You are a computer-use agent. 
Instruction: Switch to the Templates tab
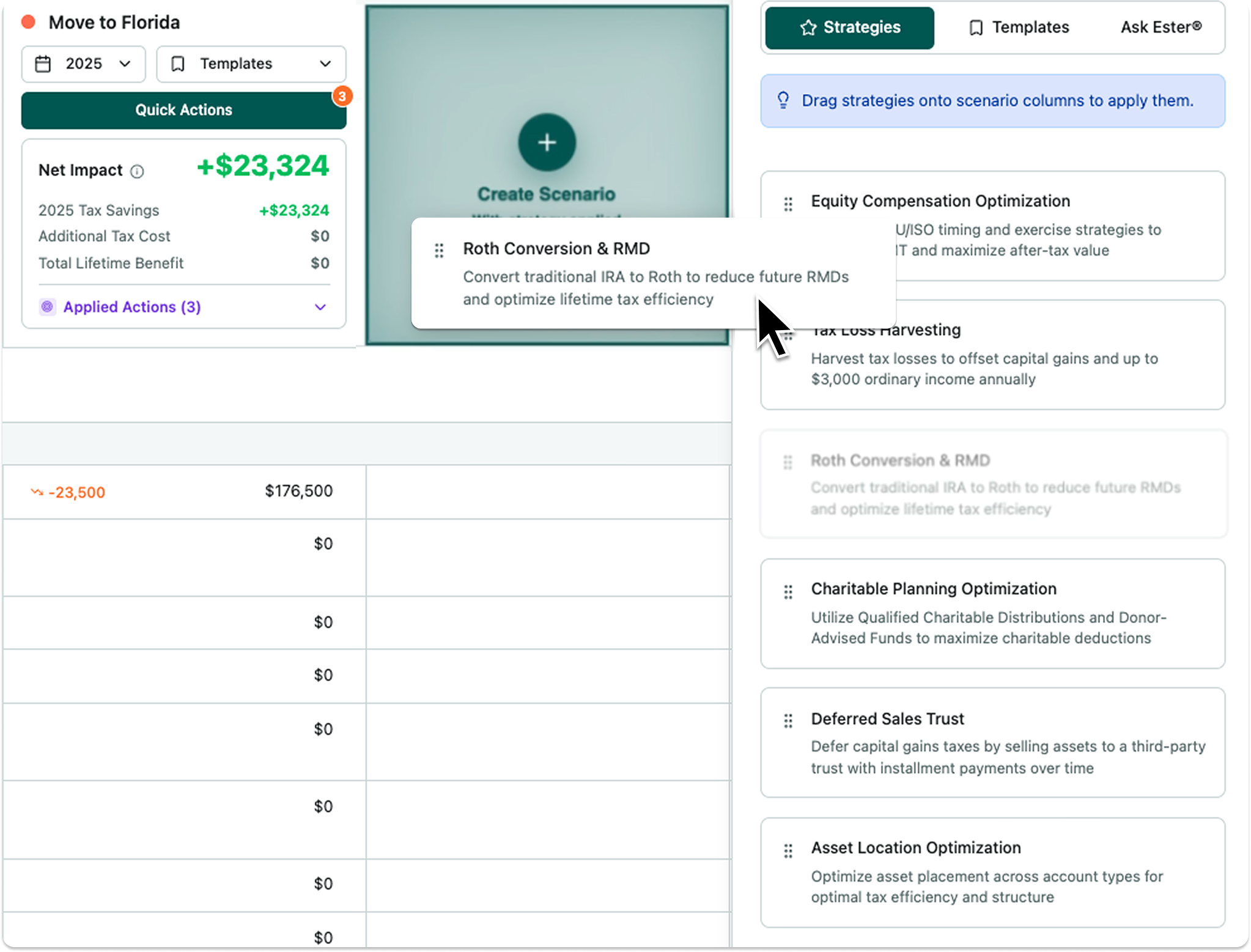(x=1019, y=28)
